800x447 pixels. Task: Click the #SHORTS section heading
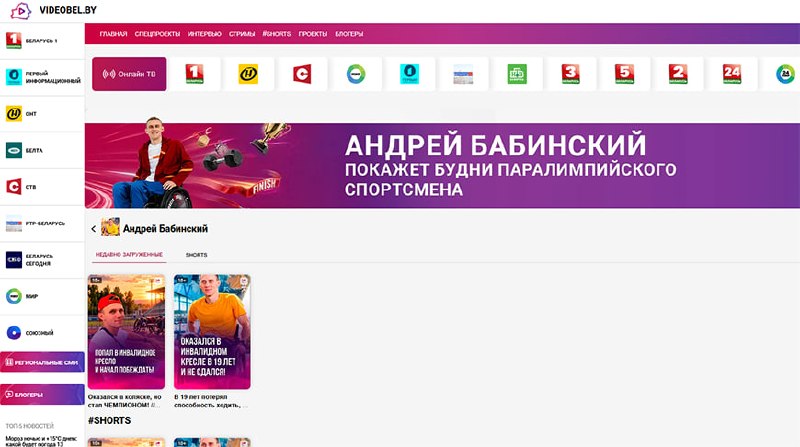[x=109, y=420]
